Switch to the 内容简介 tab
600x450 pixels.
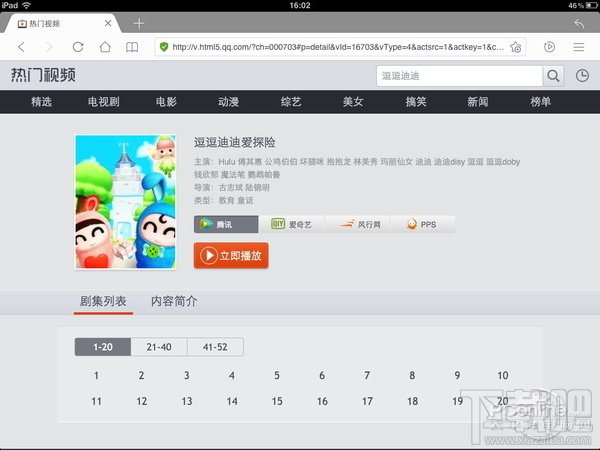pos(174,302)
